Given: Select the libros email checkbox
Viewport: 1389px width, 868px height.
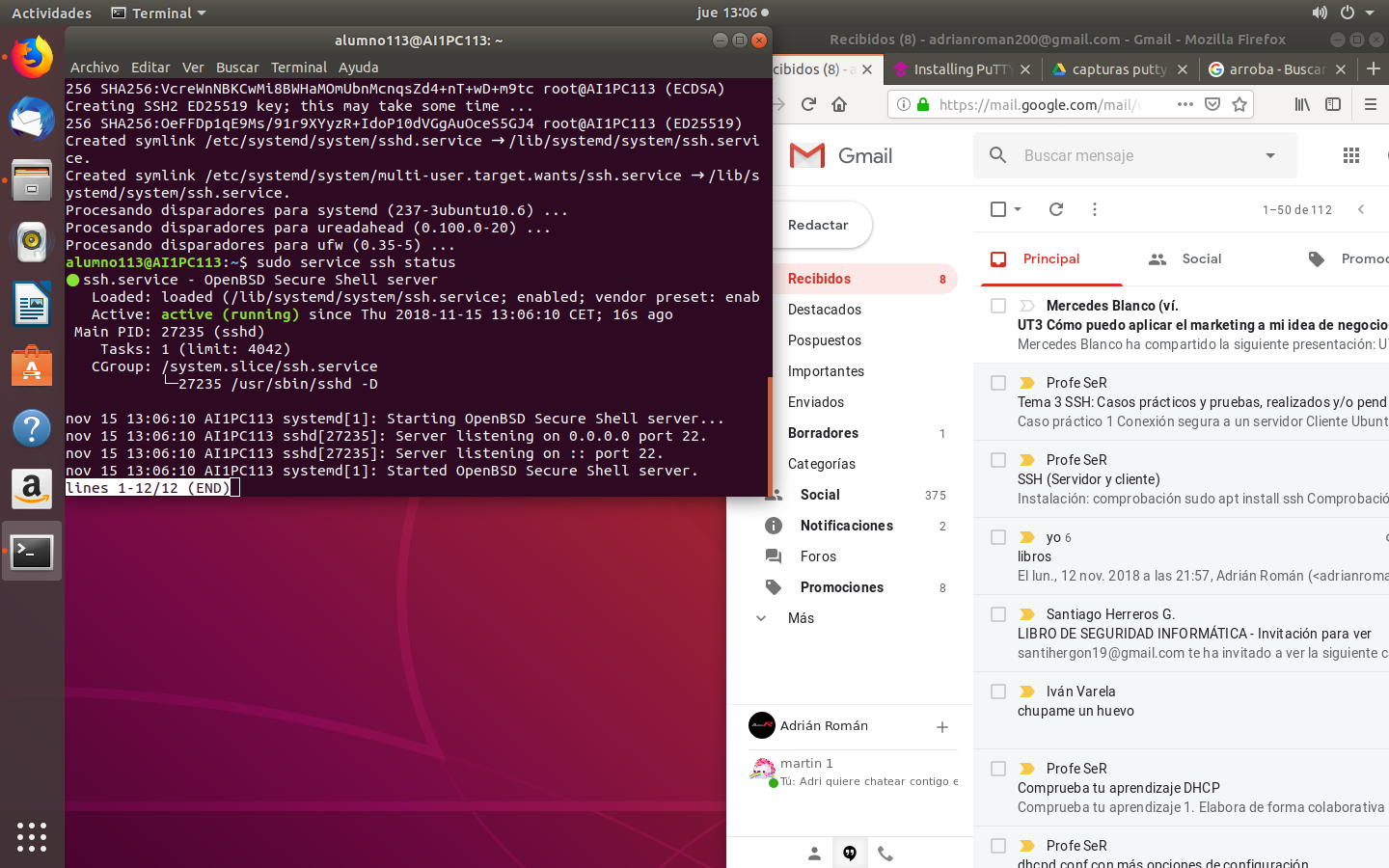Looking at the screenshot, I should [x=998, y=537].
